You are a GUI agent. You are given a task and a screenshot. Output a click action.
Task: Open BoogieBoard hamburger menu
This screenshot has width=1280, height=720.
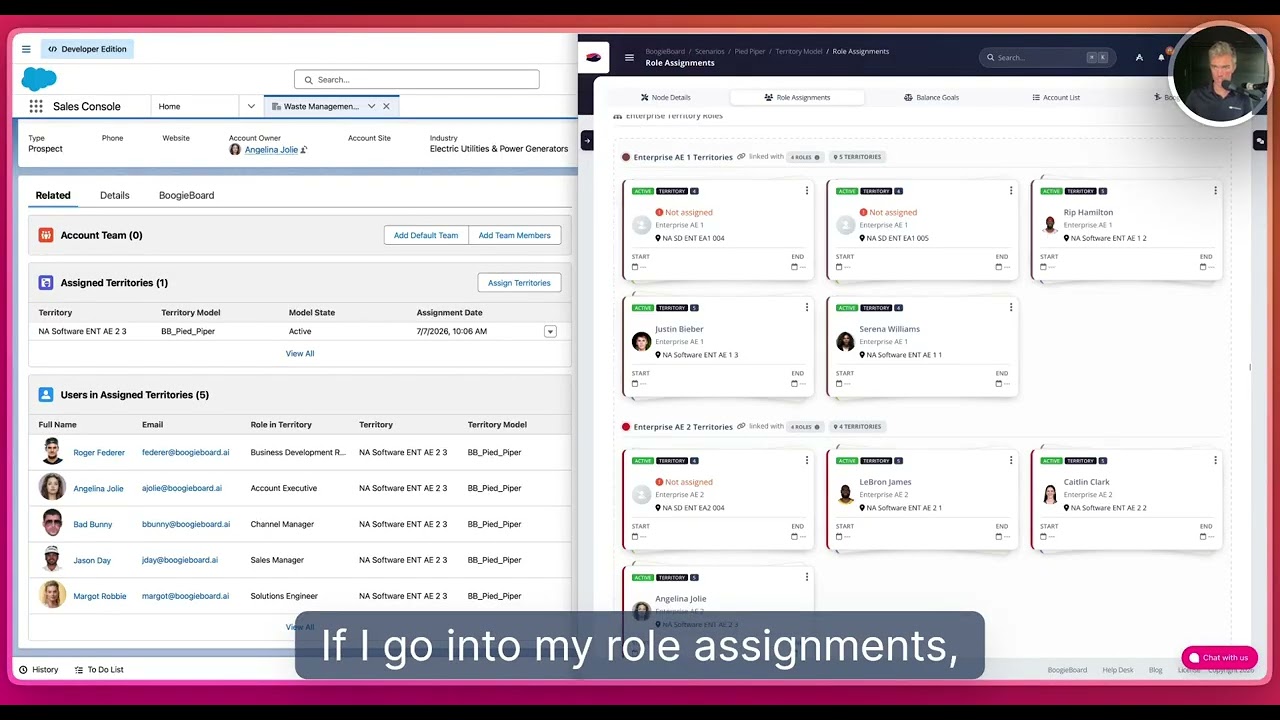tap(629, 57)
